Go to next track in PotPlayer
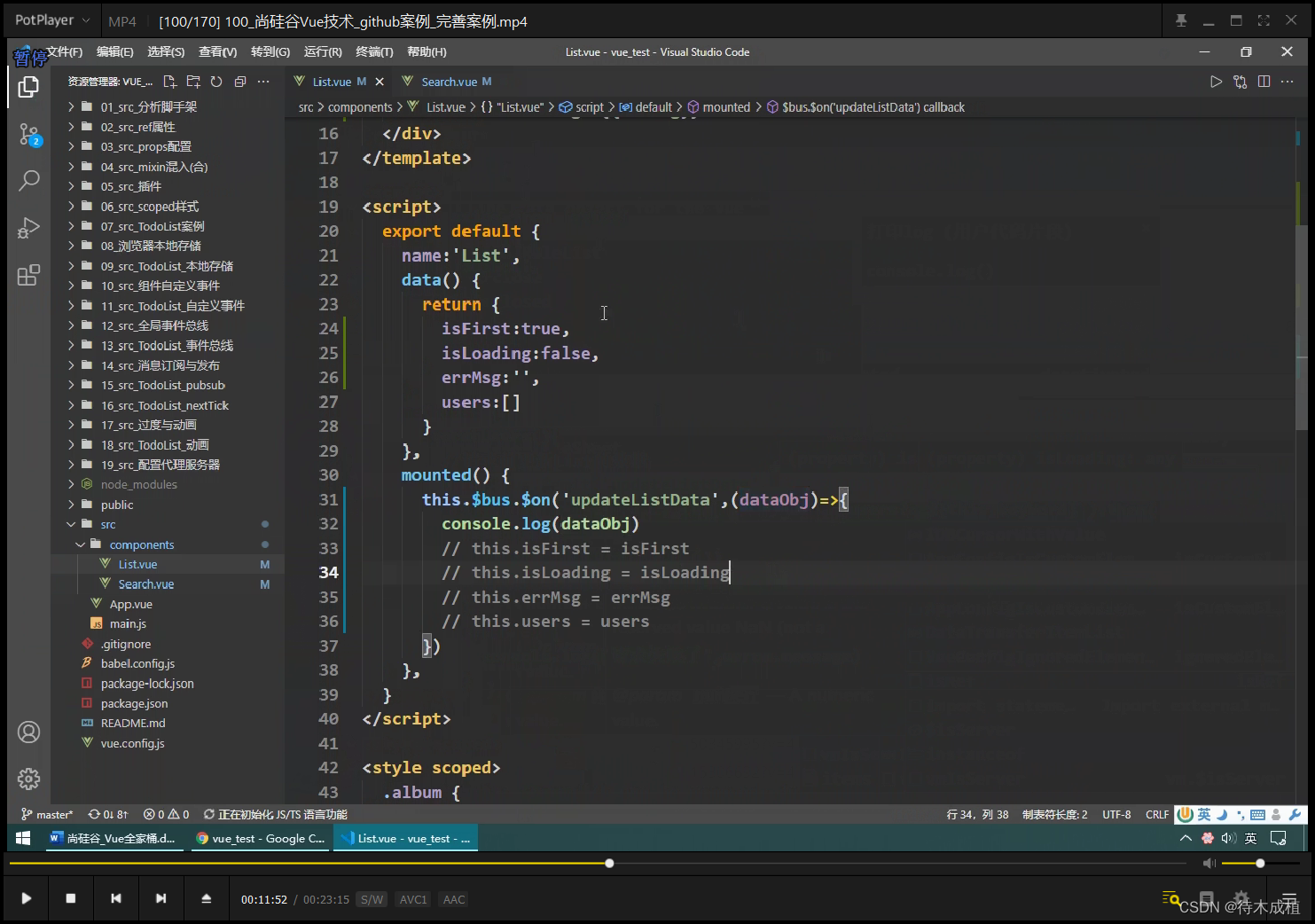The image size is (1315, 924). coord(160,898)
